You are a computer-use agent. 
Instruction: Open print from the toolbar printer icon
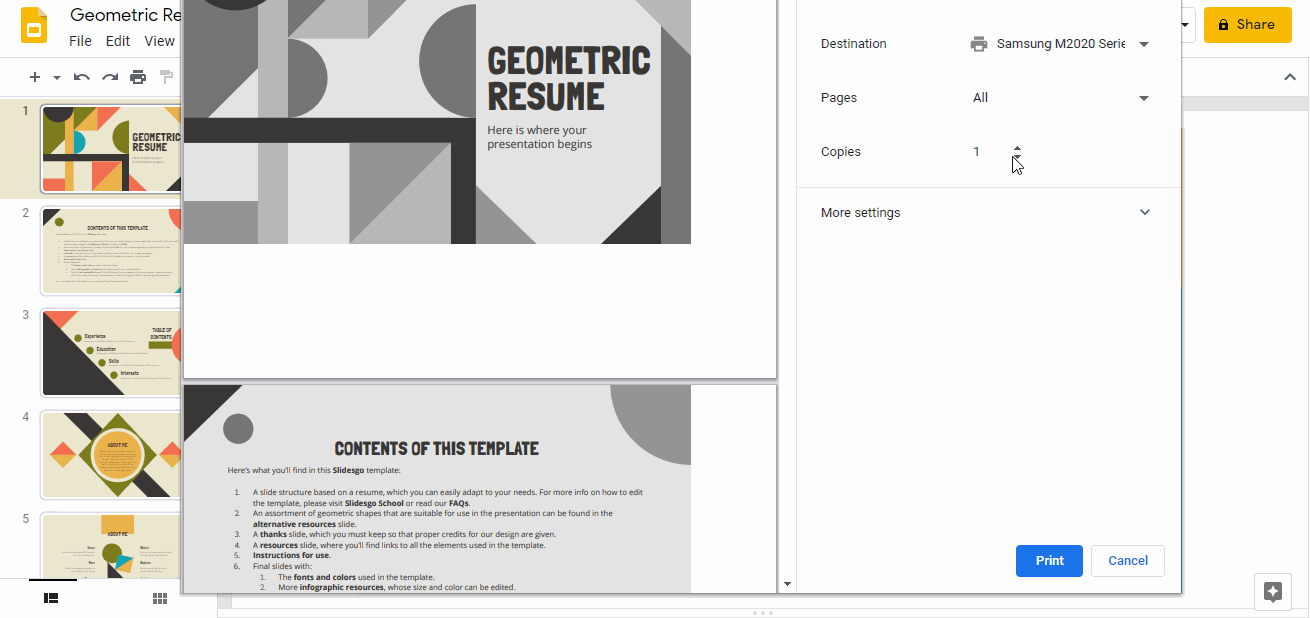coord(138,77)
